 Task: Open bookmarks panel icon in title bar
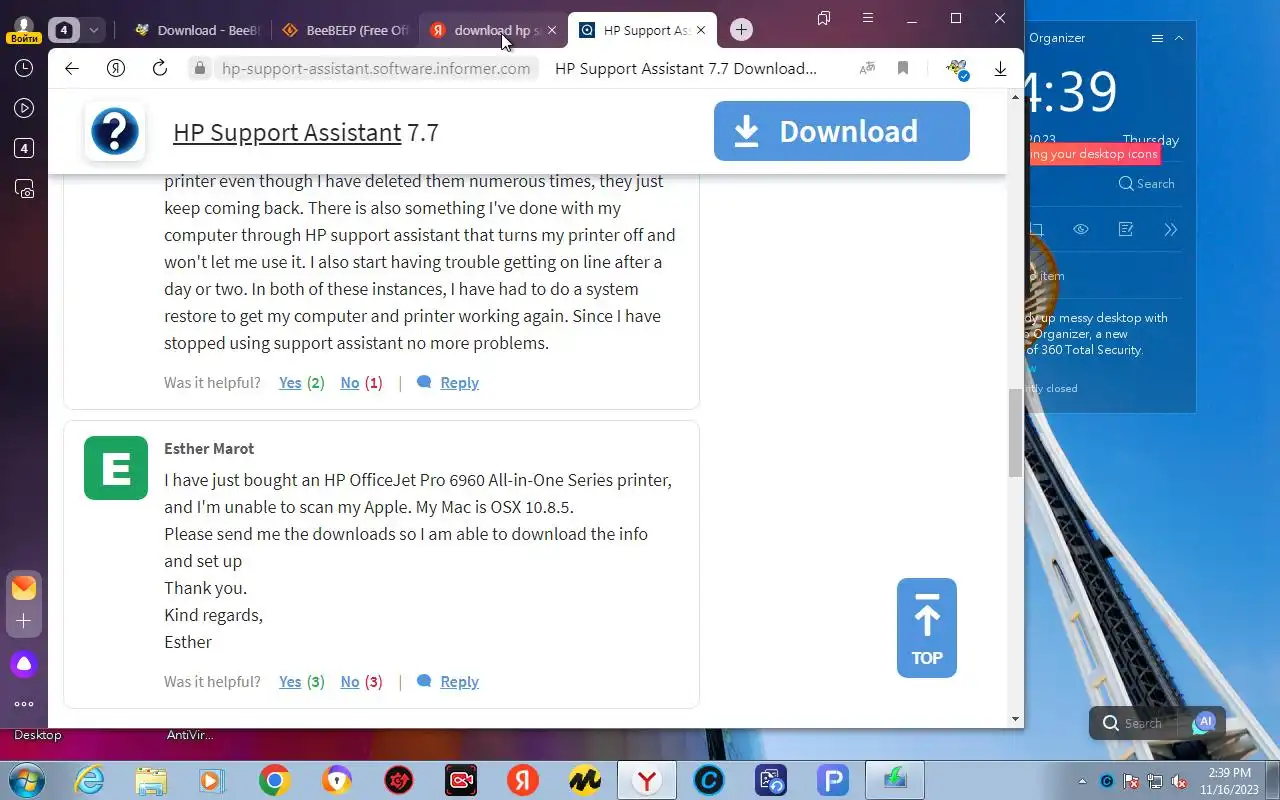click(x=824, y=18)
